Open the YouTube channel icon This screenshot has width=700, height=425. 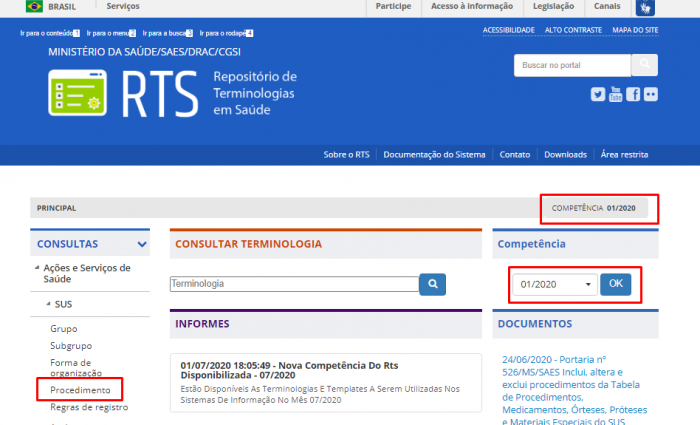(616, 94)
